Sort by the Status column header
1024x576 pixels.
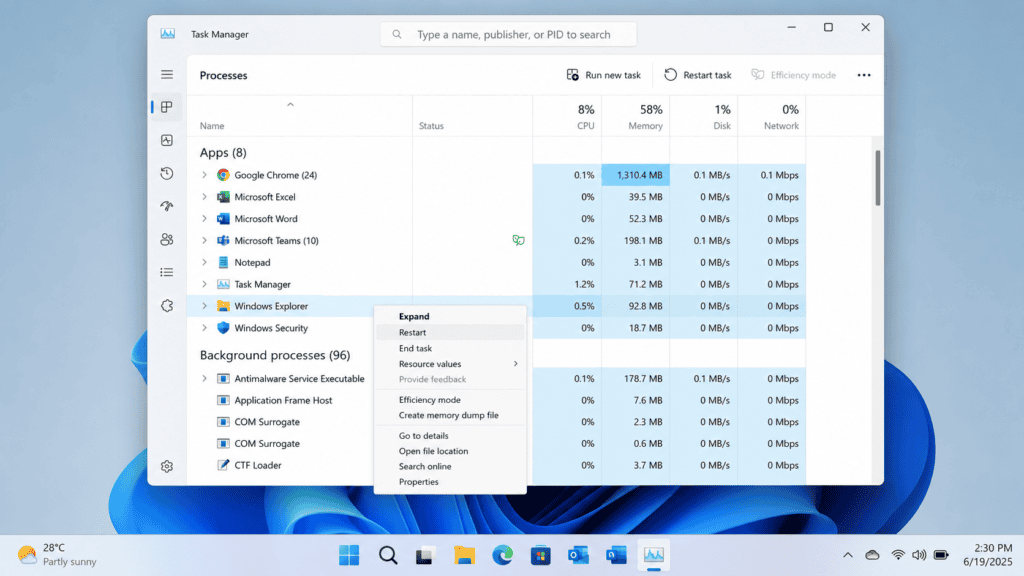tap(472, 116)
